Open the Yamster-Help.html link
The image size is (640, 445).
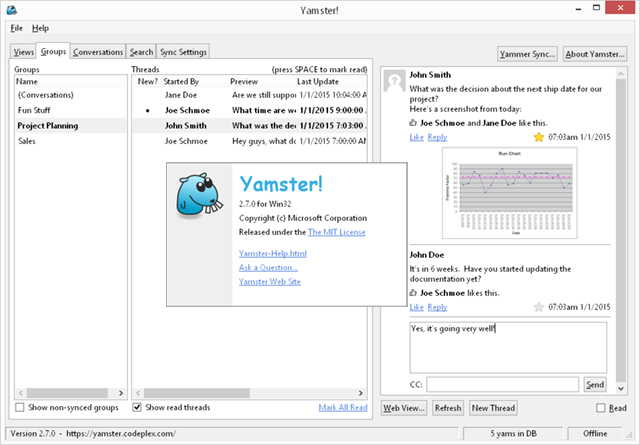[273, 254]
